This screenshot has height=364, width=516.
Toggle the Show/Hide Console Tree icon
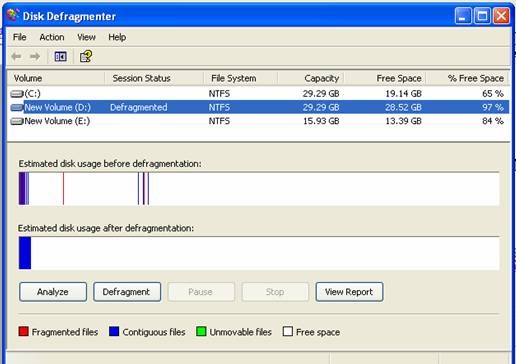[x=60, y=56]
